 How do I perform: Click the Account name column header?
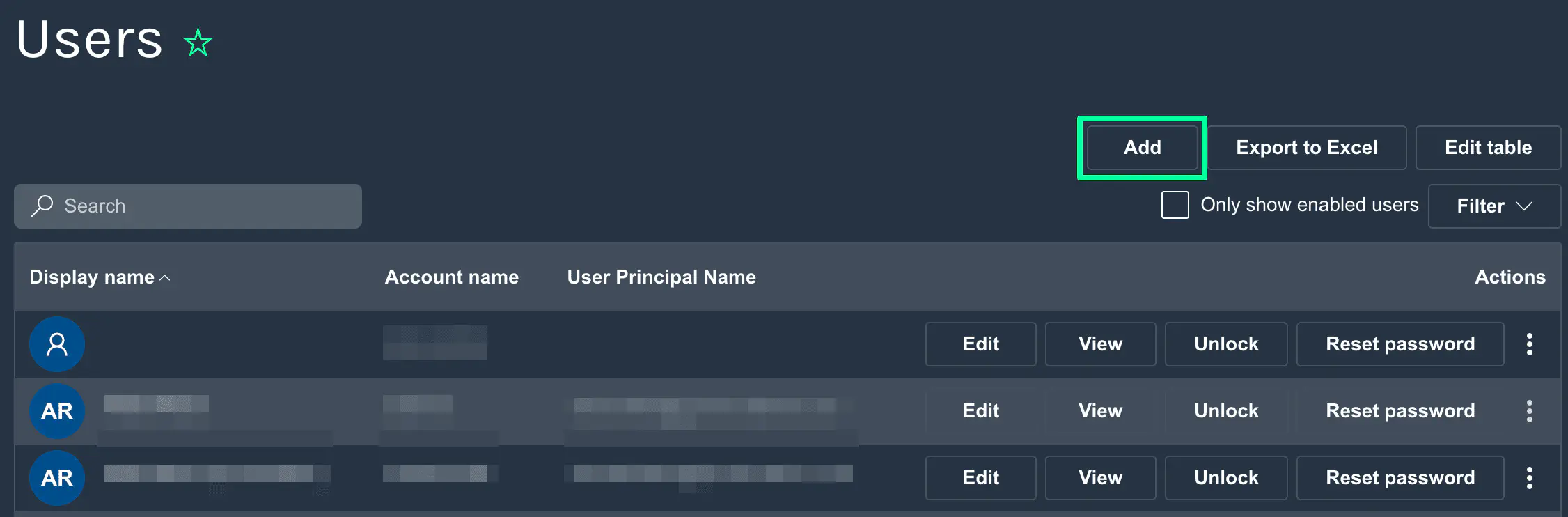451,277
